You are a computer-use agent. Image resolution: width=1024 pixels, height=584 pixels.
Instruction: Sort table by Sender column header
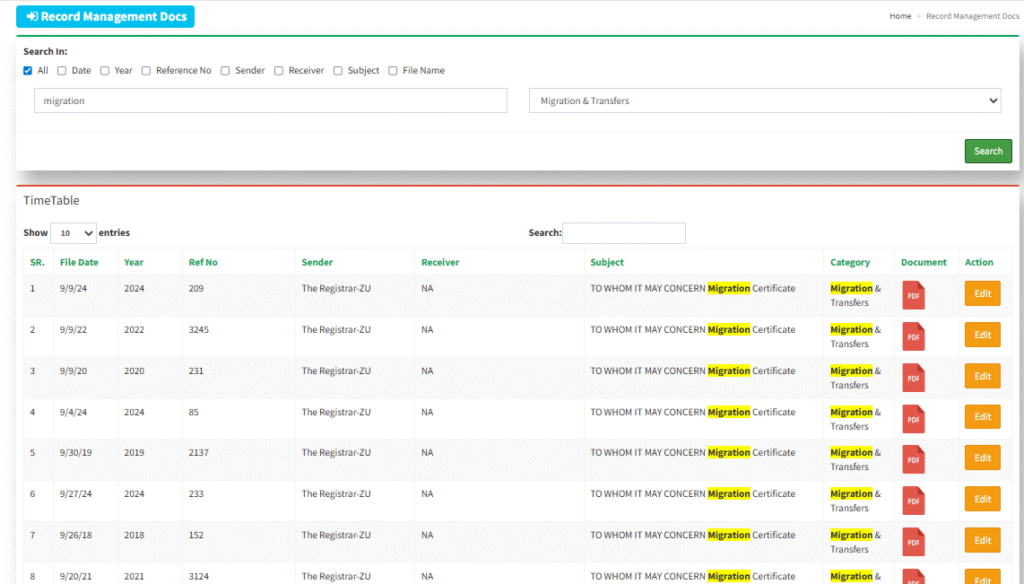pyautogui.click(x=317, y=263)
